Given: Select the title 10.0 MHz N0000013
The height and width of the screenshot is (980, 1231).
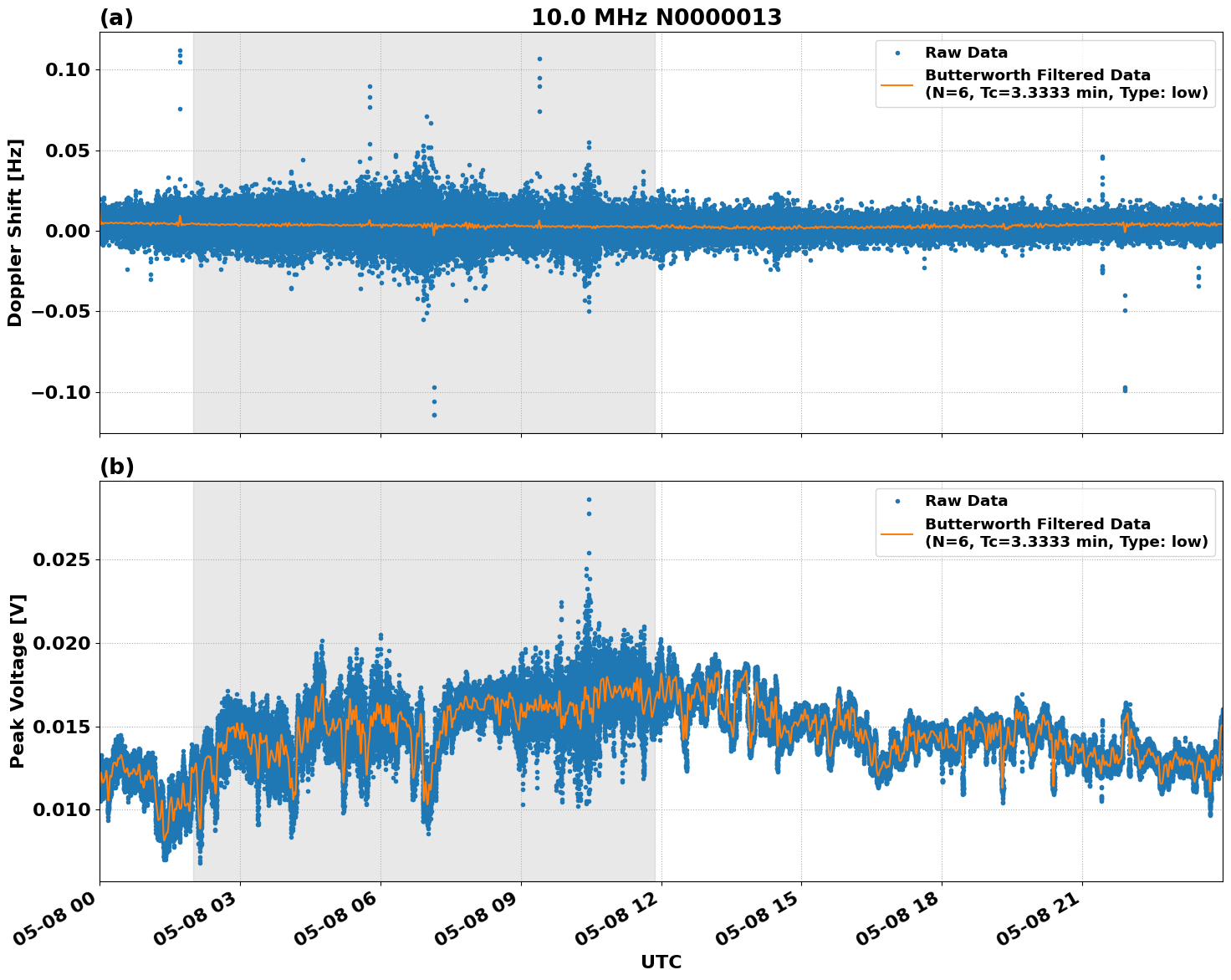Looking at the screenshot, I should (x=658, y=14).
